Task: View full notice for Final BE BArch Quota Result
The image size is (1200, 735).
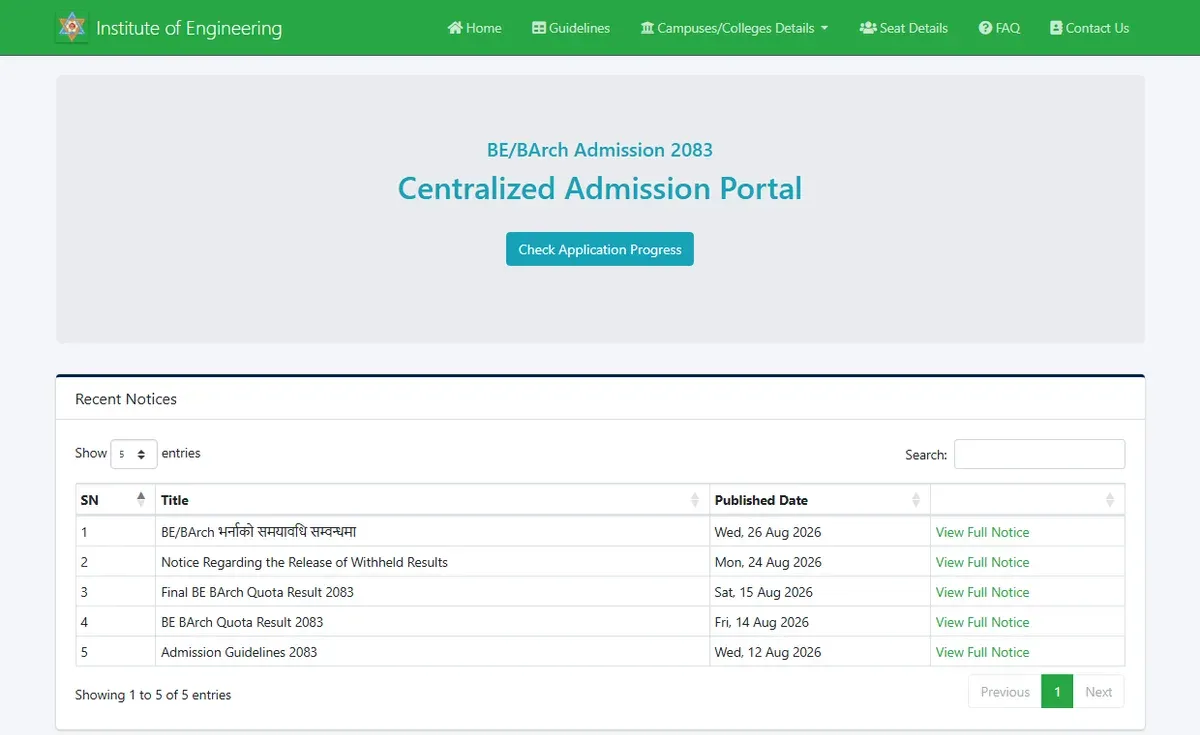Action: pos(982,592)
